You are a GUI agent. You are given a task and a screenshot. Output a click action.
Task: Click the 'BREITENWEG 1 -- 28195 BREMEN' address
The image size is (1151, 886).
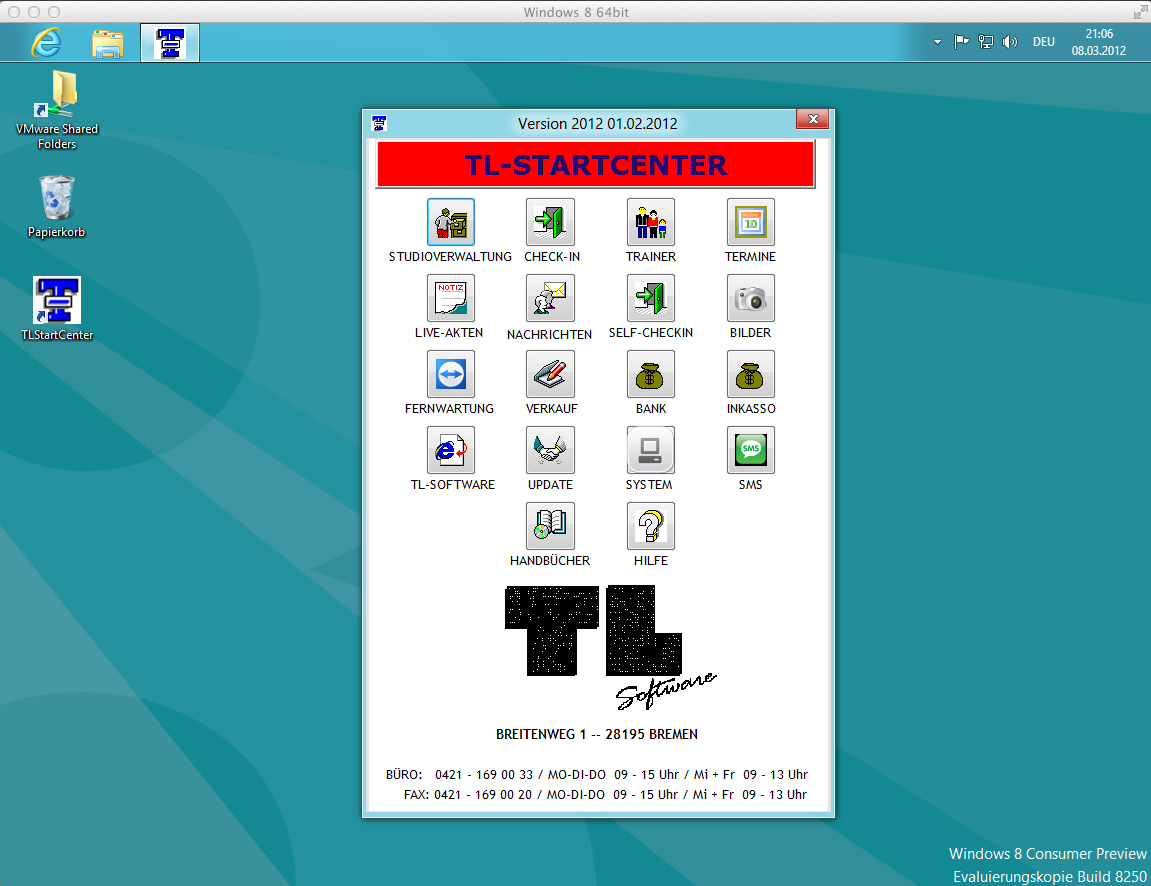(x=597, y=734)
